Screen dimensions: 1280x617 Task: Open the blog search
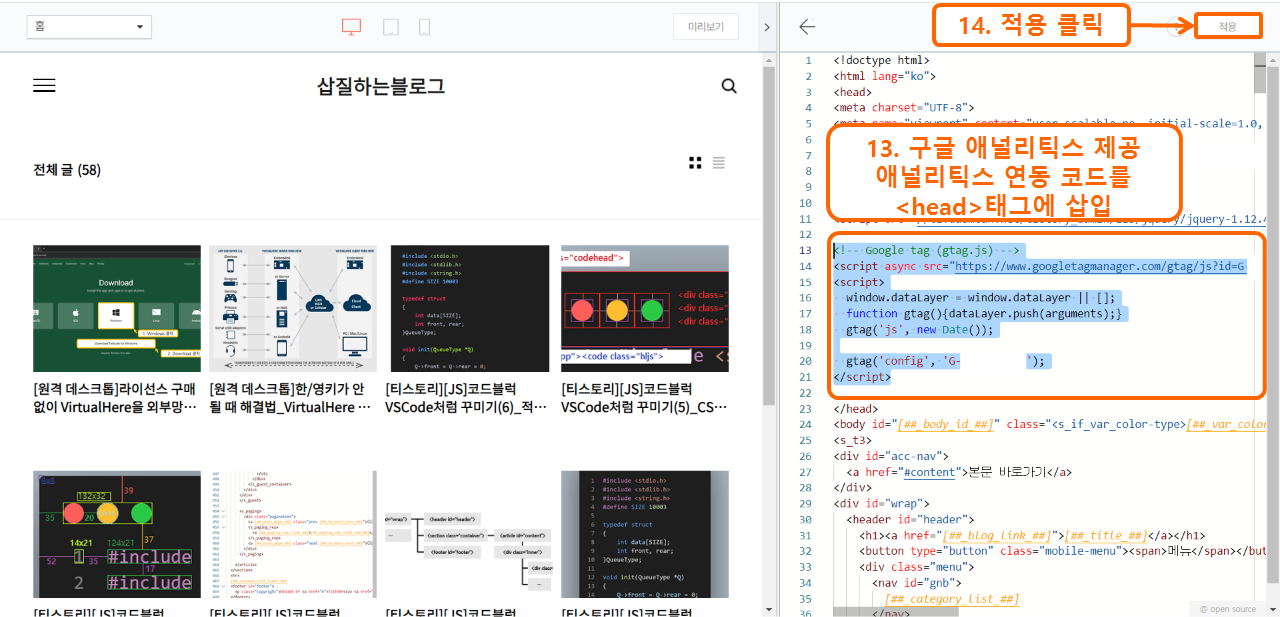tap(729, 85)
